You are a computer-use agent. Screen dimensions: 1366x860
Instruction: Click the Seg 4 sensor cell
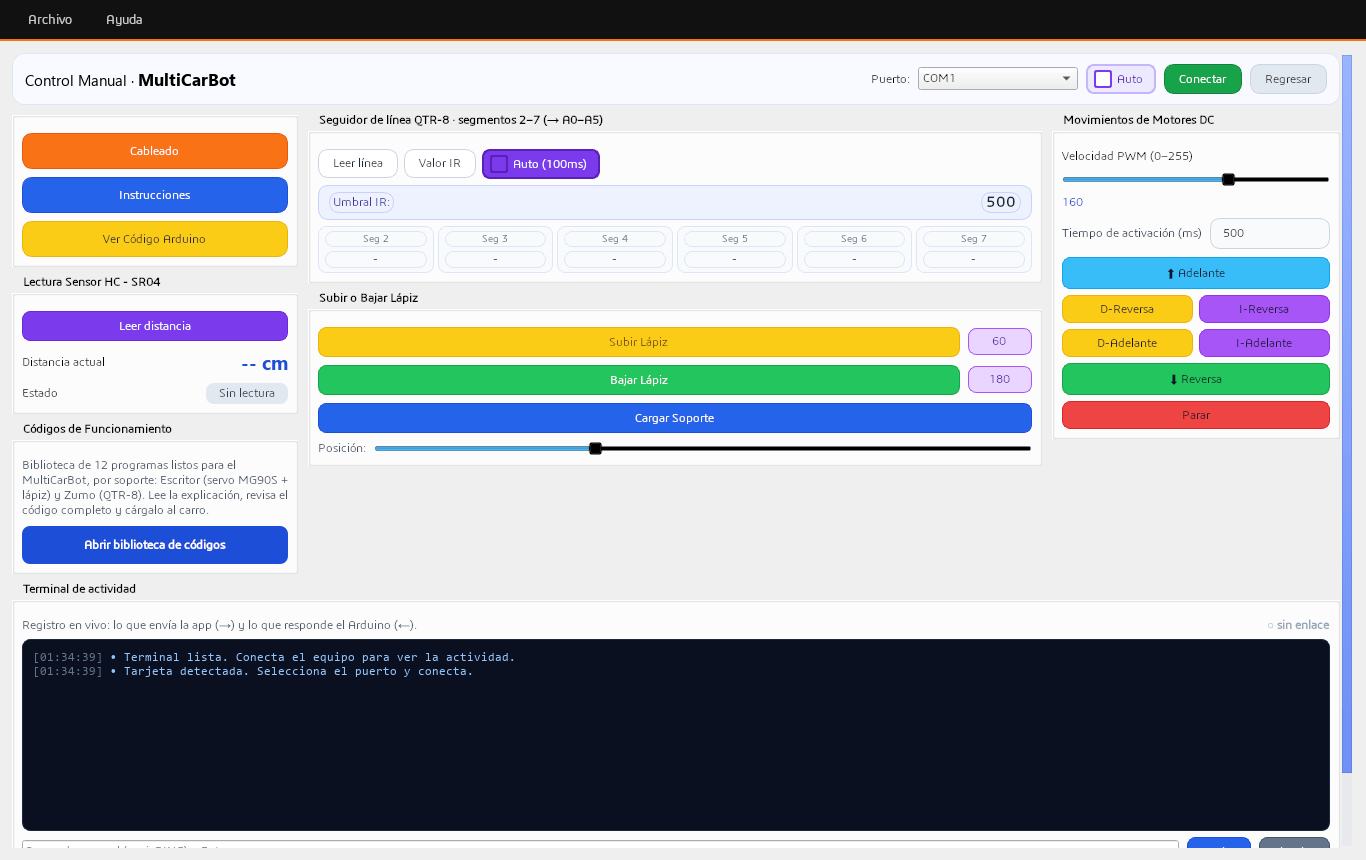coord(615,249)
